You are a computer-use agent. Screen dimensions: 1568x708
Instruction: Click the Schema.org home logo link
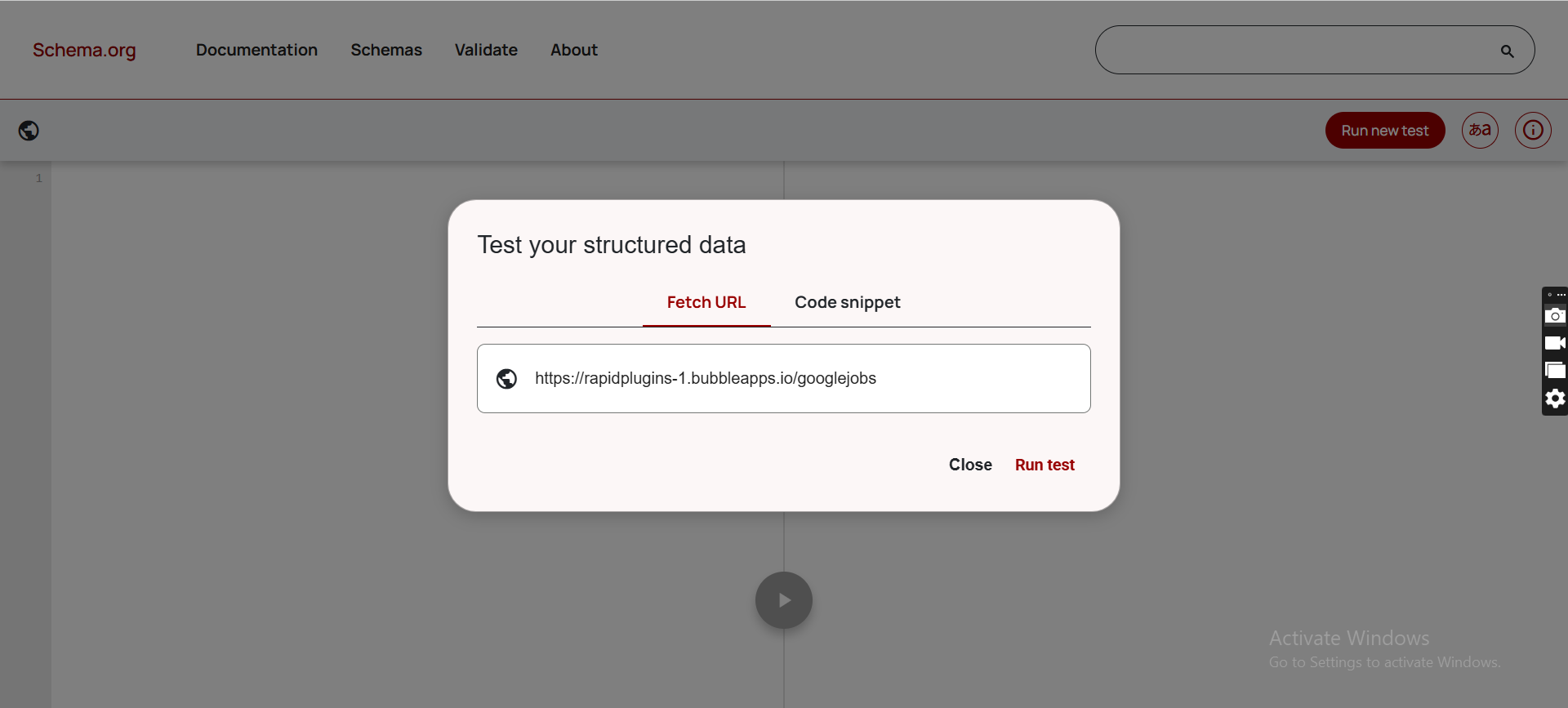(x=84, y=50)
